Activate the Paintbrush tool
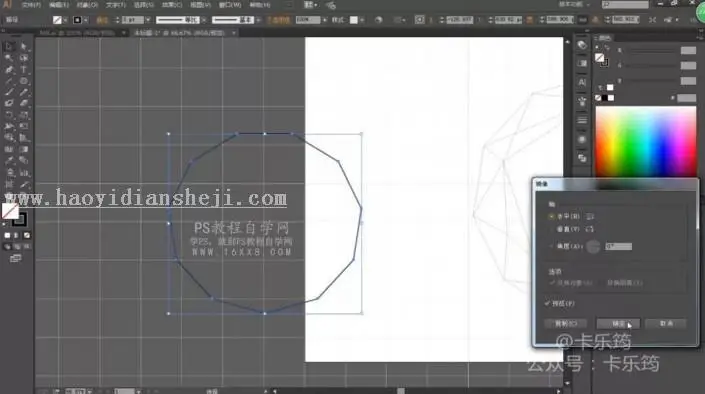Image resolution: width=705 pixels, height=394 pixels. coord(9,92)
